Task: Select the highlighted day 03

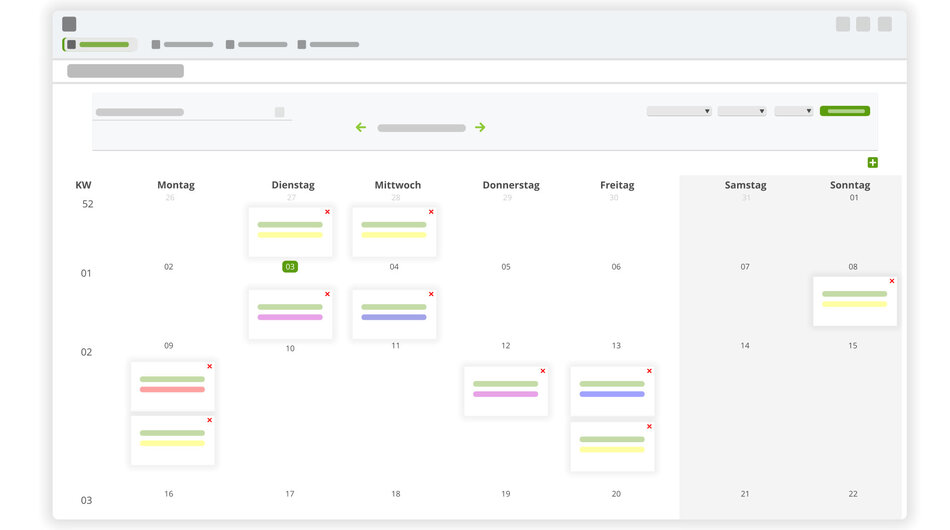Action: [290, 267]
